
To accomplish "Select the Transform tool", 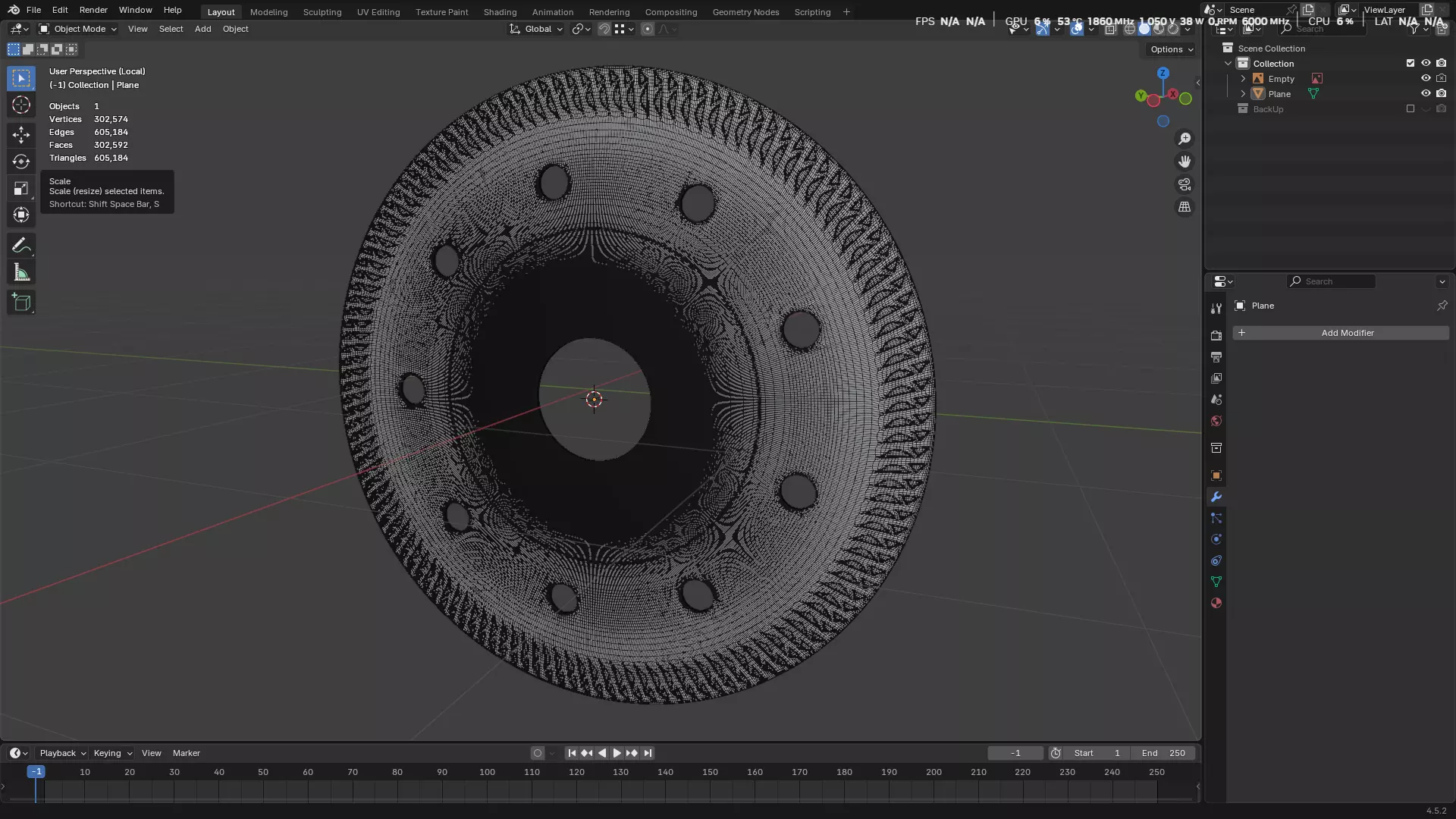I will (x=21, y=215).
